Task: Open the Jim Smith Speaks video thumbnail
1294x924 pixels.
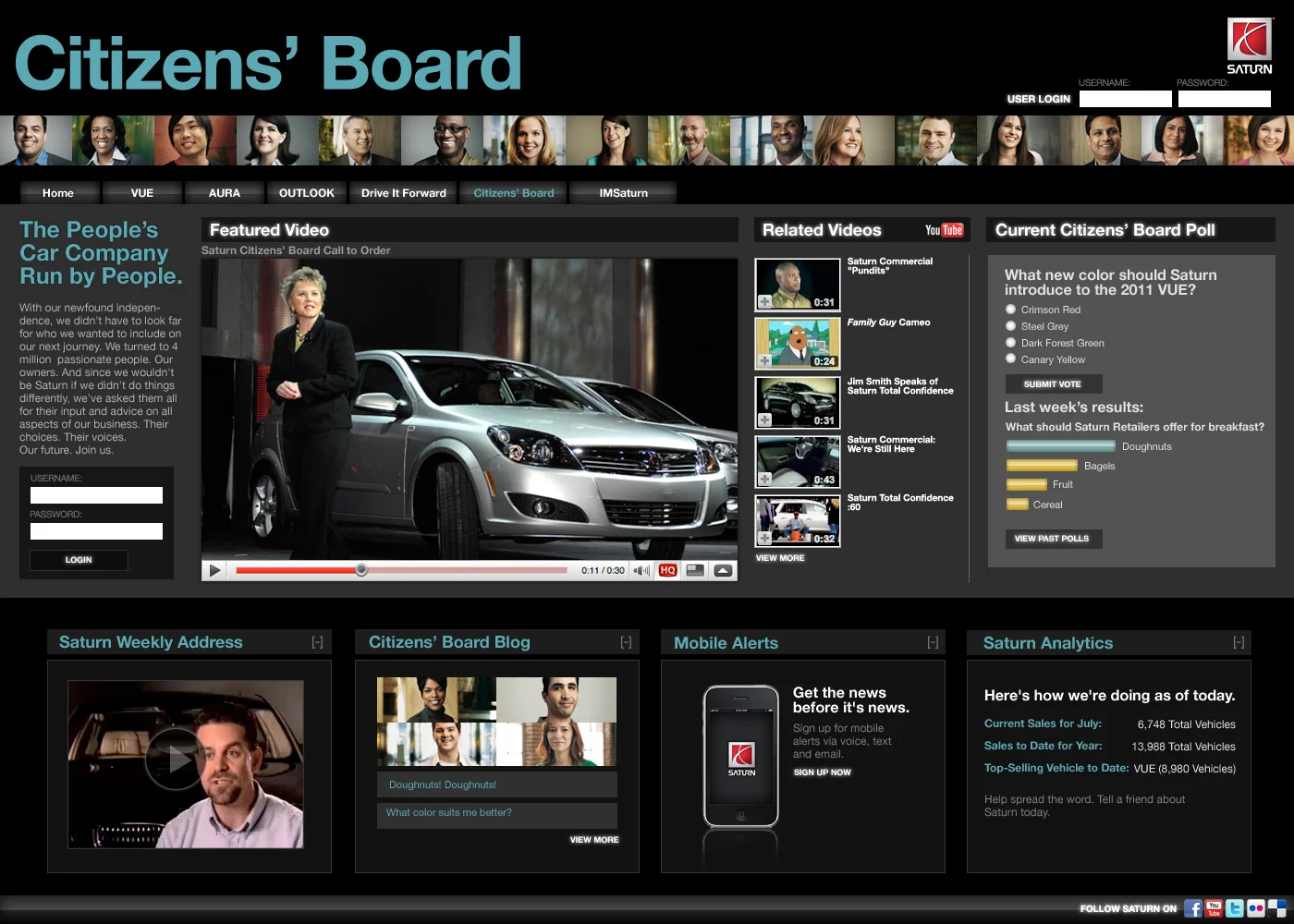Action: pos(798,403)
